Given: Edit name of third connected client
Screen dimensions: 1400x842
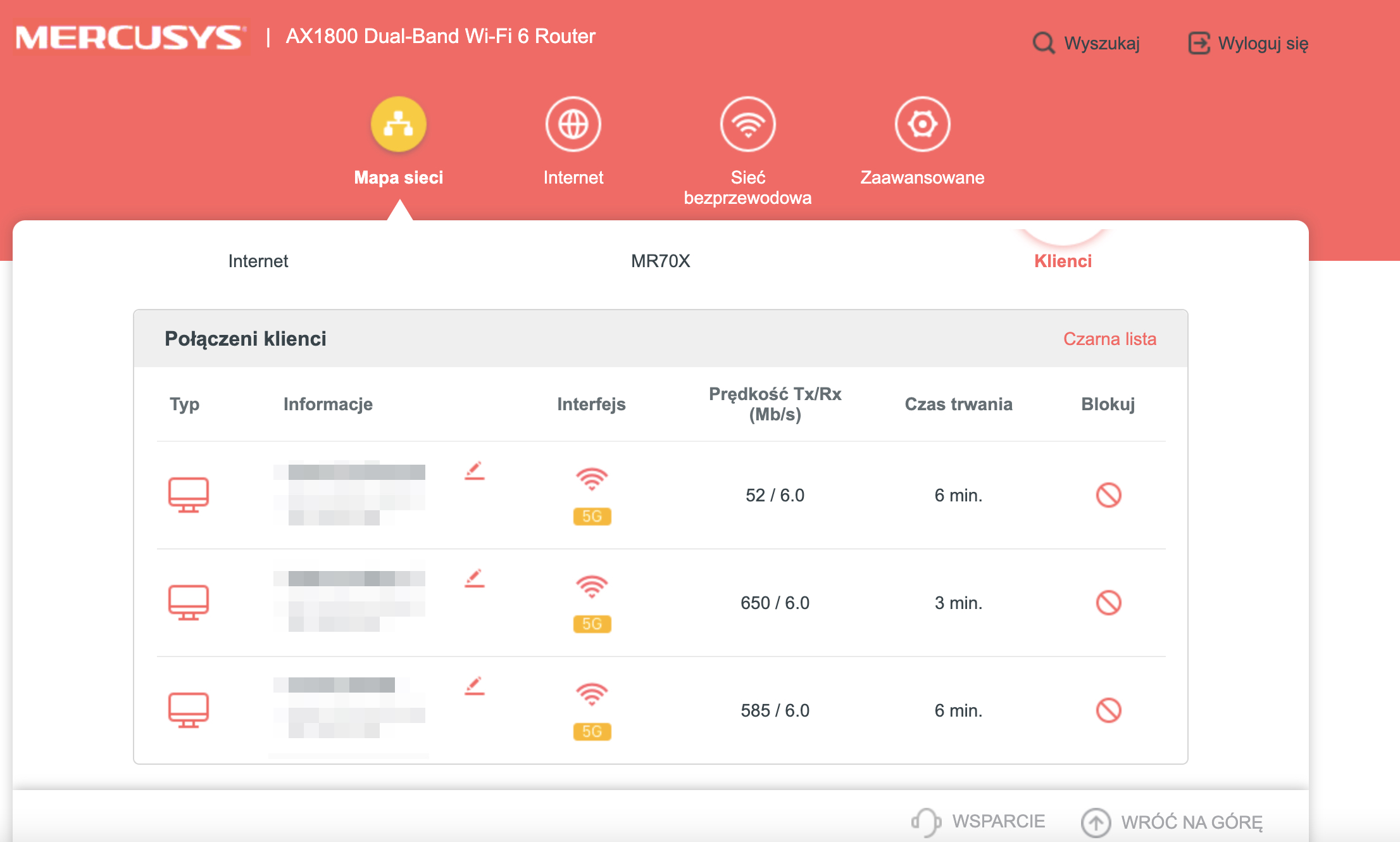Looking at the screenshot, I should [x=474, y=686].
